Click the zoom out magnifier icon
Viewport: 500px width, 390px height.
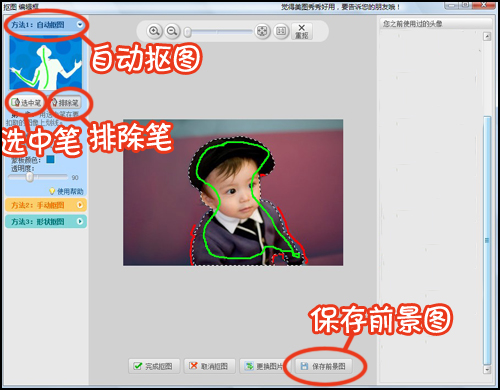[x=172, y=31]
